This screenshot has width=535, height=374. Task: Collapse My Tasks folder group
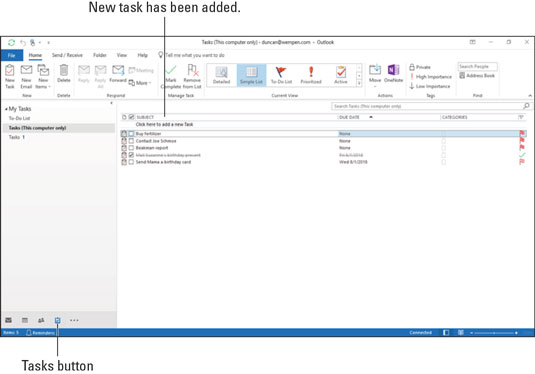(x=6, y=109)
